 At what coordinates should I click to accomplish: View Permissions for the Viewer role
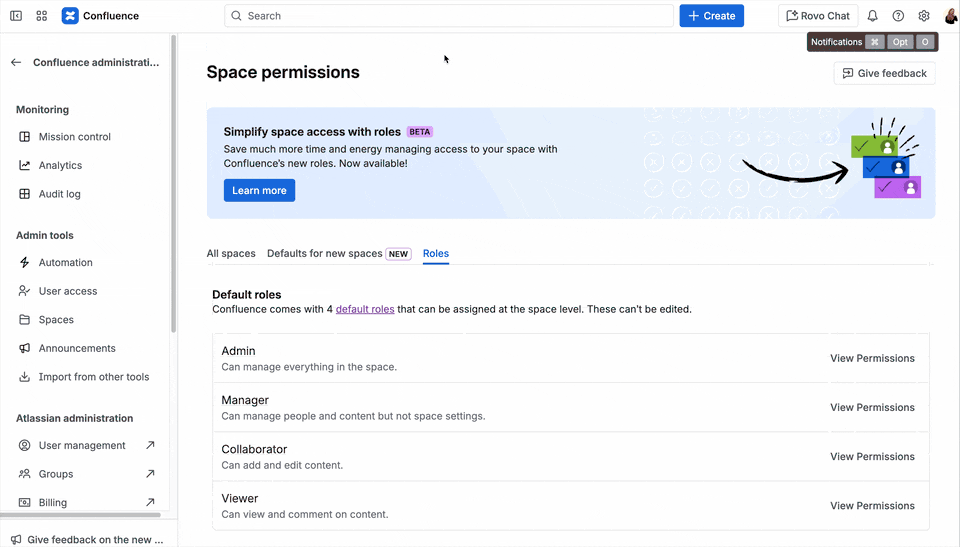coord(872,506)
